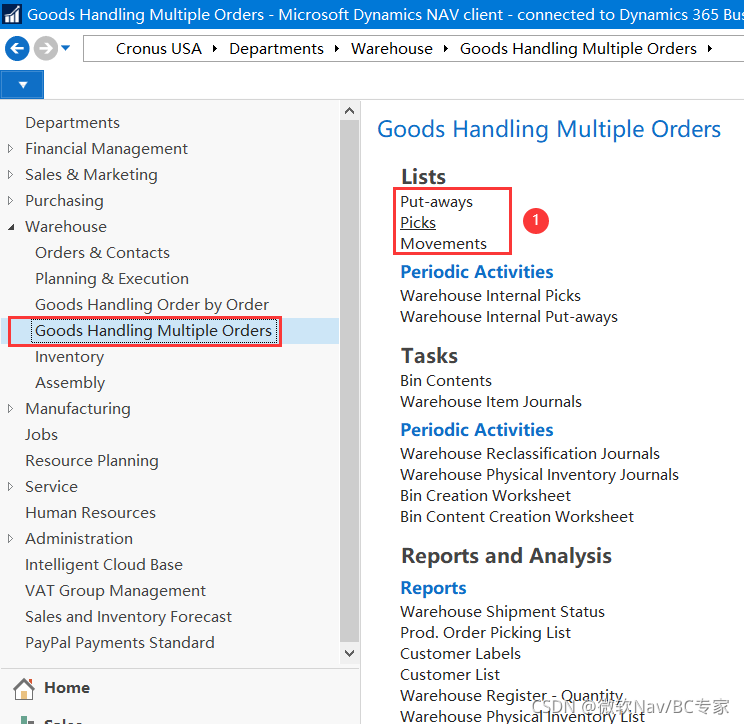Click scroll up arrow of navigation pane

pos(350,111)
